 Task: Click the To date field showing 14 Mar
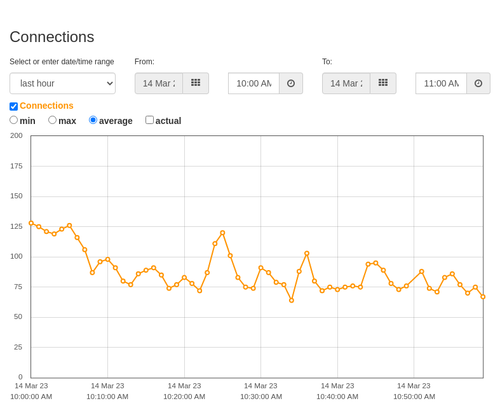[346, 83]
